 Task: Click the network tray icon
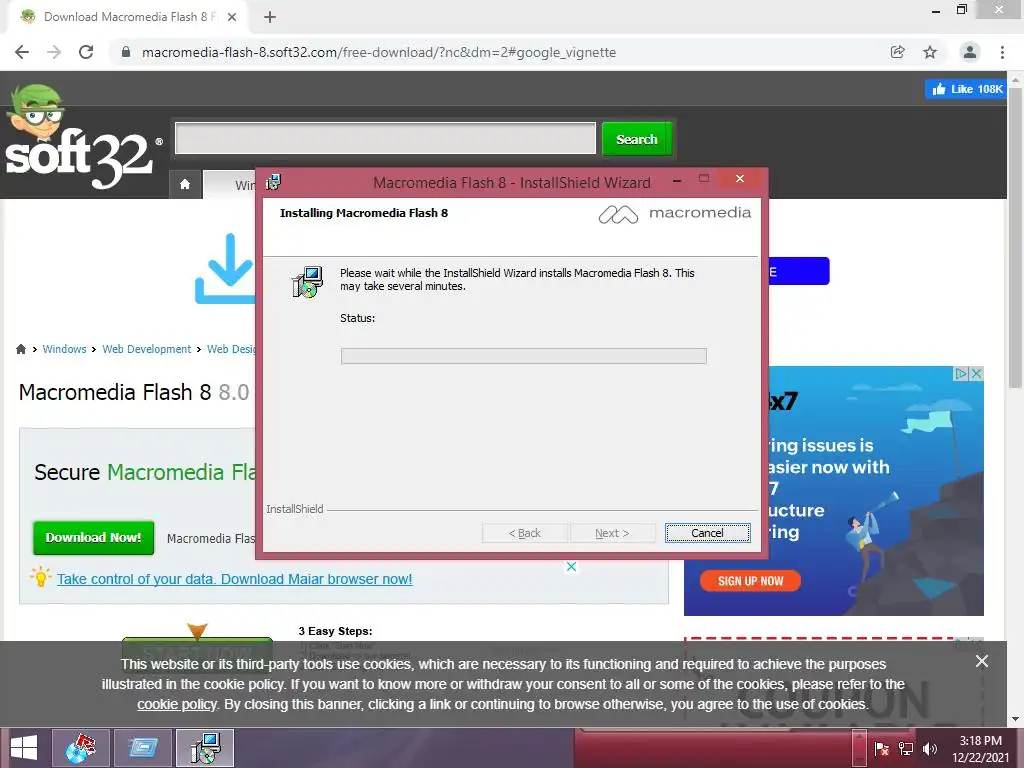[906, 748]
